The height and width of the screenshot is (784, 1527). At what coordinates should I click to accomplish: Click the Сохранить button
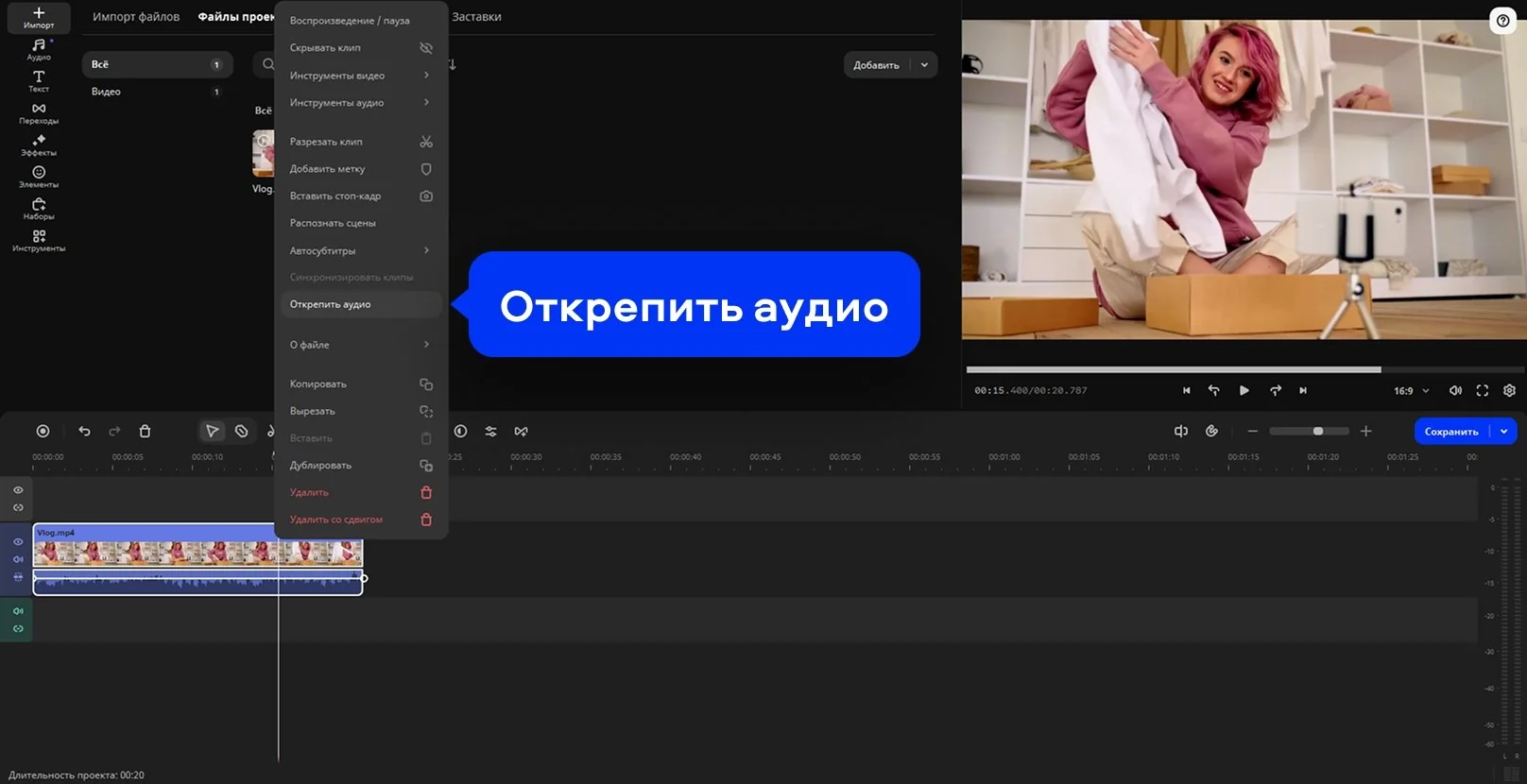click(1450, 431)
